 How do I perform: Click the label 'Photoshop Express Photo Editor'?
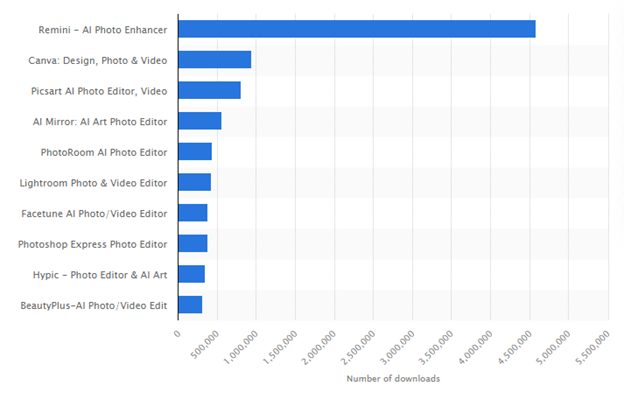point(93,244)
